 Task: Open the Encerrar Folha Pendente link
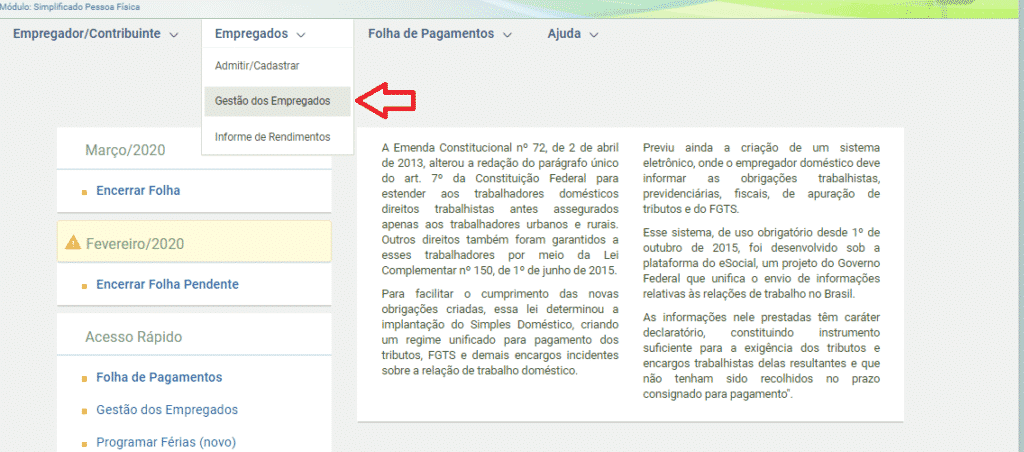167,284
